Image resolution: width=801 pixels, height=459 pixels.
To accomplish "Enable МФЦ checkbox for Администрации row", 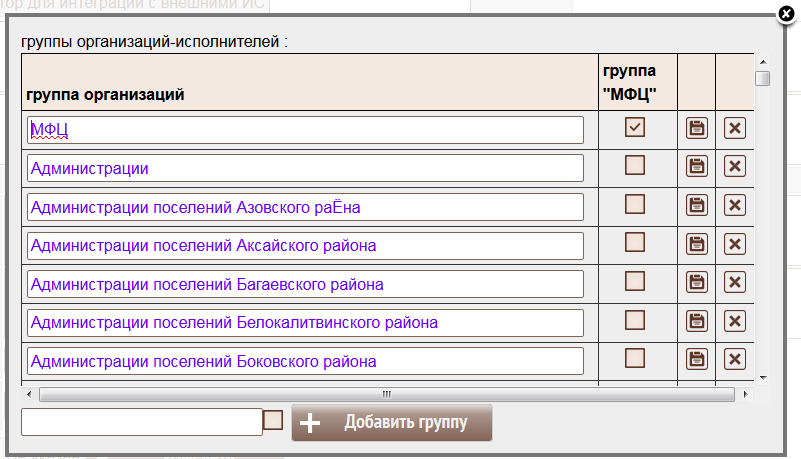I will click(635, 166).
